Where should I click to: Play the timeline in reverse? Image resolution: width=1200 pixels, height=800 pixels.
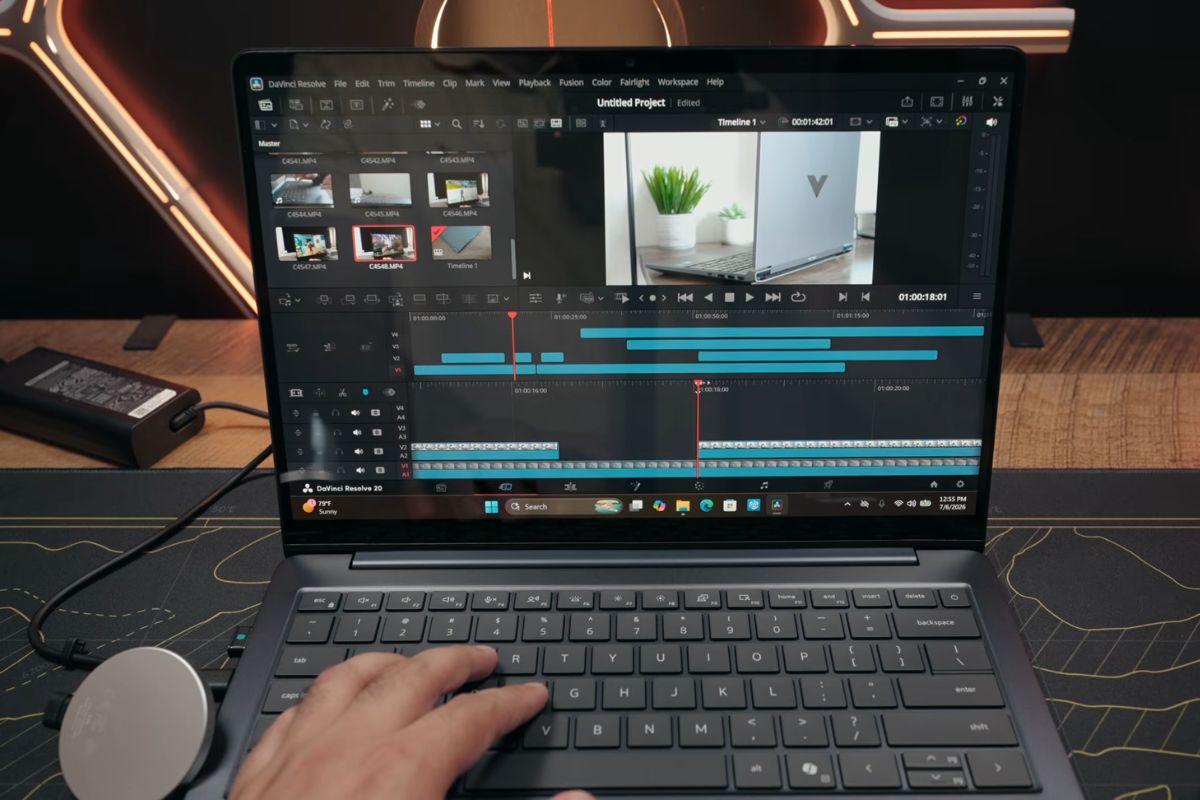[708, 298]
